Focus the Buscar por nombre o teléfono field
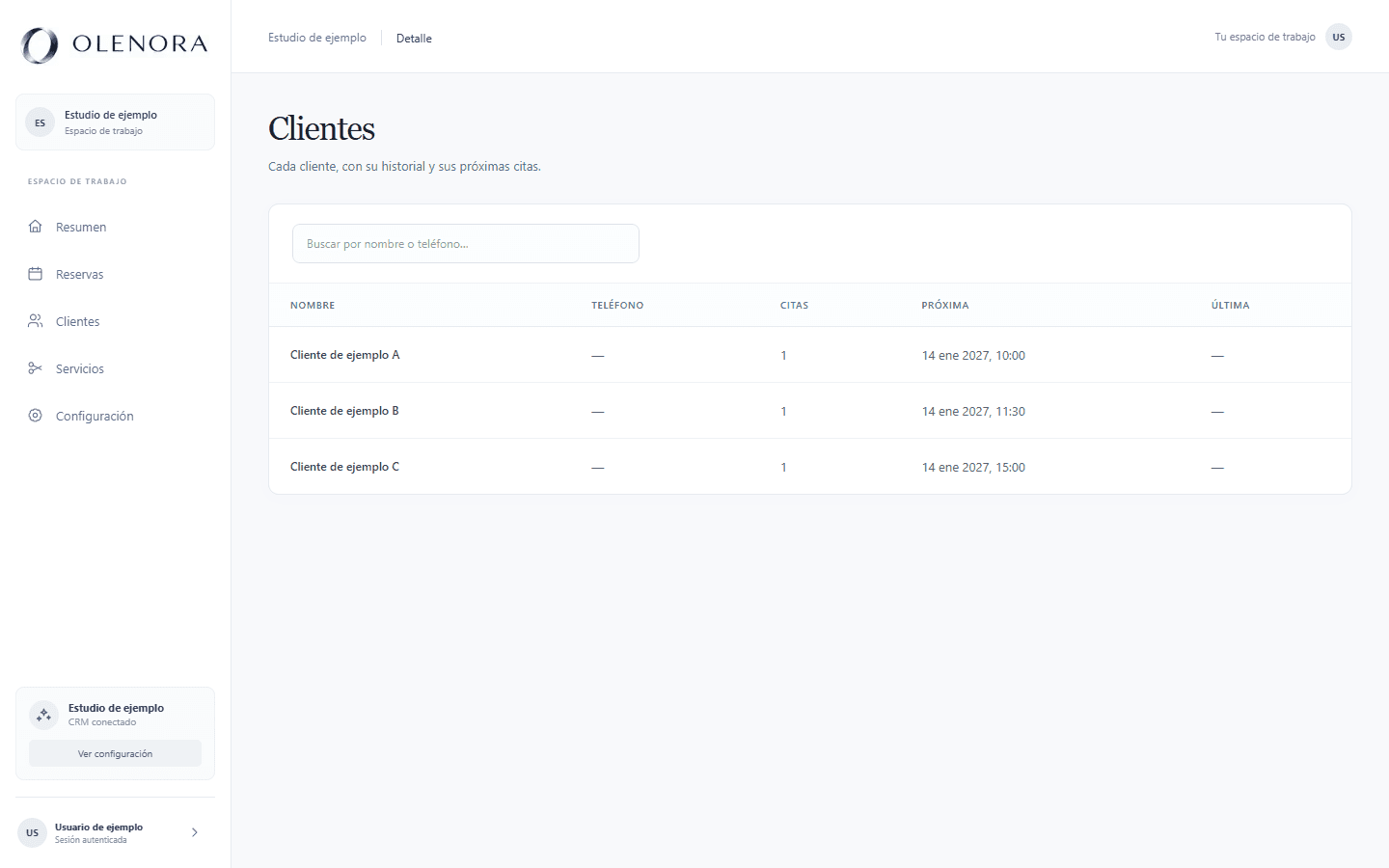This screenshot has width=1389, height=868. (x=466, y=244)
